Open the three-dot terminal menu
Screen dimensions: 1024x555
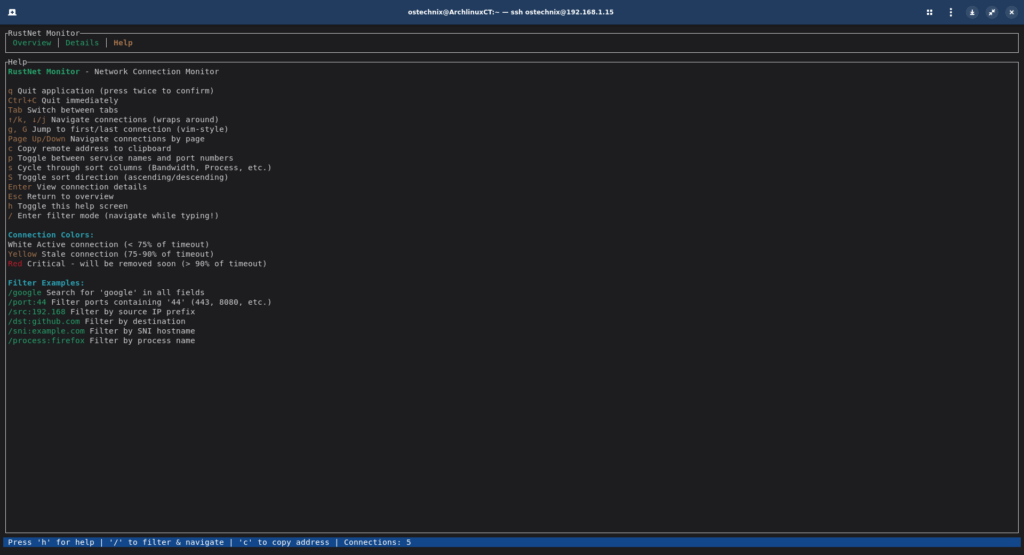pos(951,12)
